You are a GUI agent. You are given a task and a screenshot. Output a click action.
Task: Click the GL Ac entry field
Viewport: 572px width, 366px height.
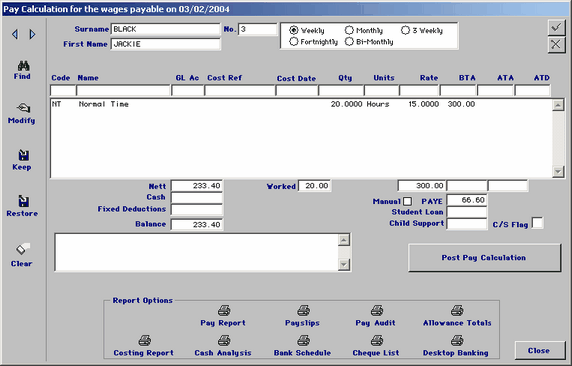(188, 90)
